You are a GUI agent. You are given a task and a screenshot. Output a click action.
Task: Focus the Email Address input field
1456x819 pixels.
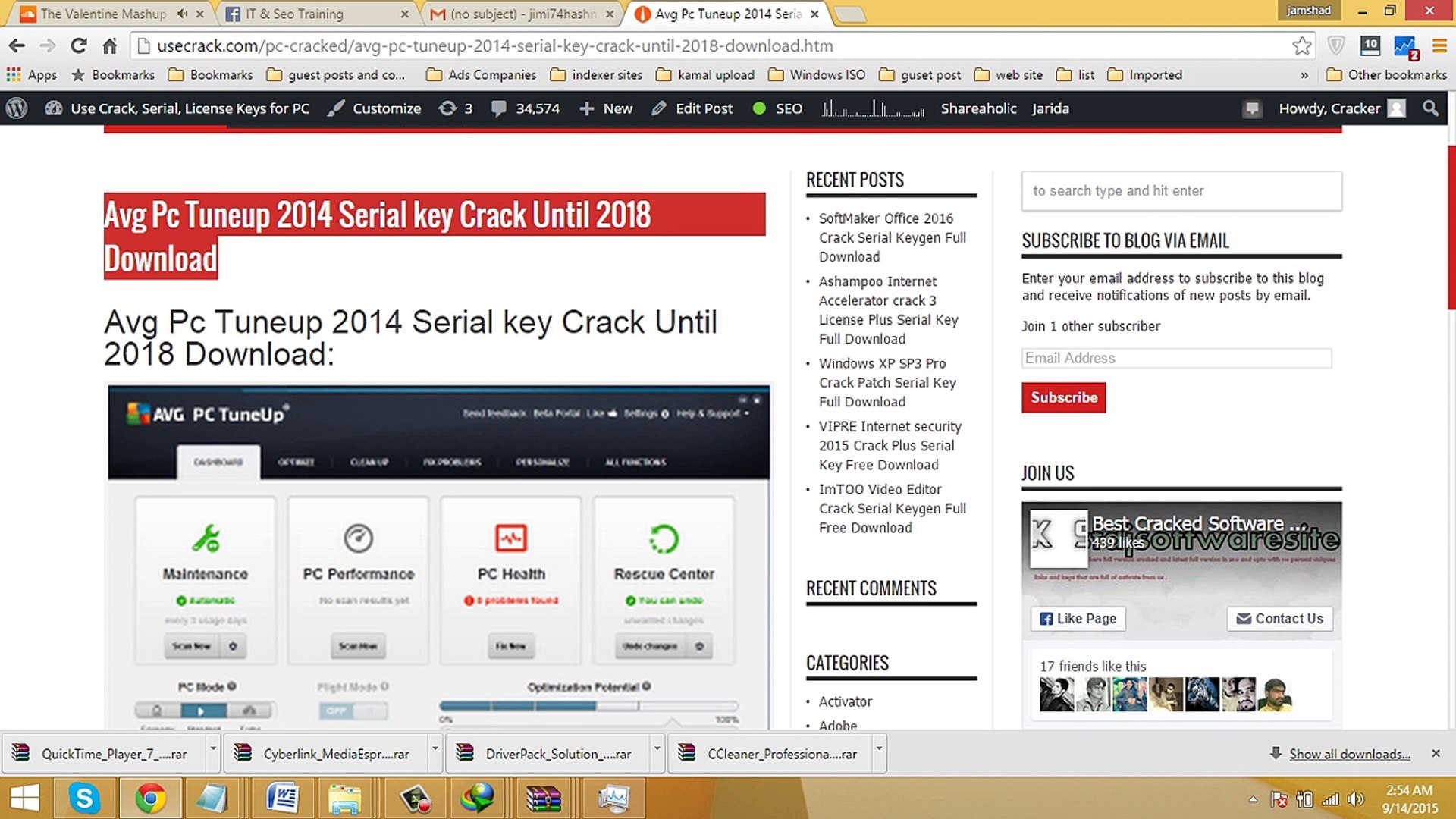point(1175,358)
